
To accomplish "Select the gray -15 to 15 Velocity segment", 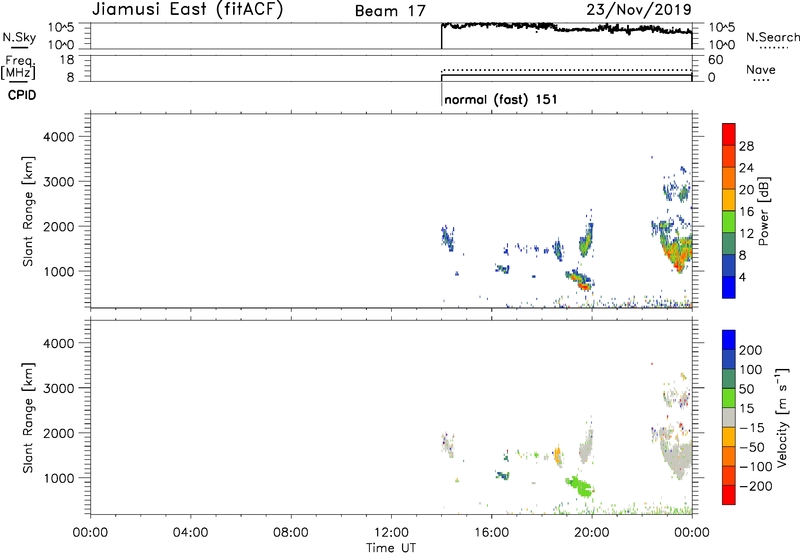I will pyautogui.click(x=729, y=417).
